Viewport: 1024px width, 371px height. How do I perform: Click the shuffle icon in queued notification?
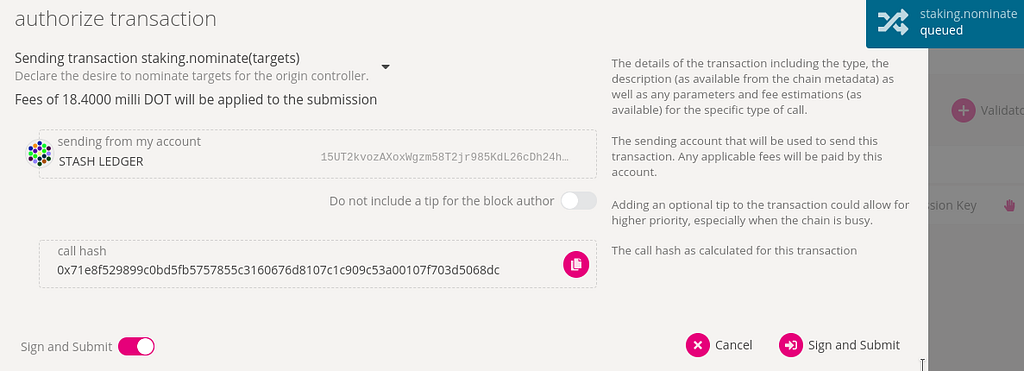pyautogui.click(x=892, y=23)
